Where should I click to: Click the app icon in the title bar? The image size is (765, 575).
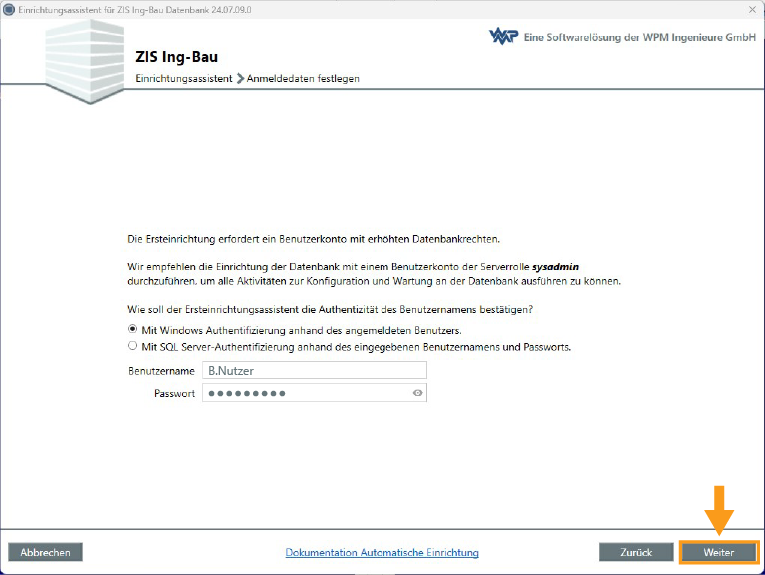tap(9, 8)
